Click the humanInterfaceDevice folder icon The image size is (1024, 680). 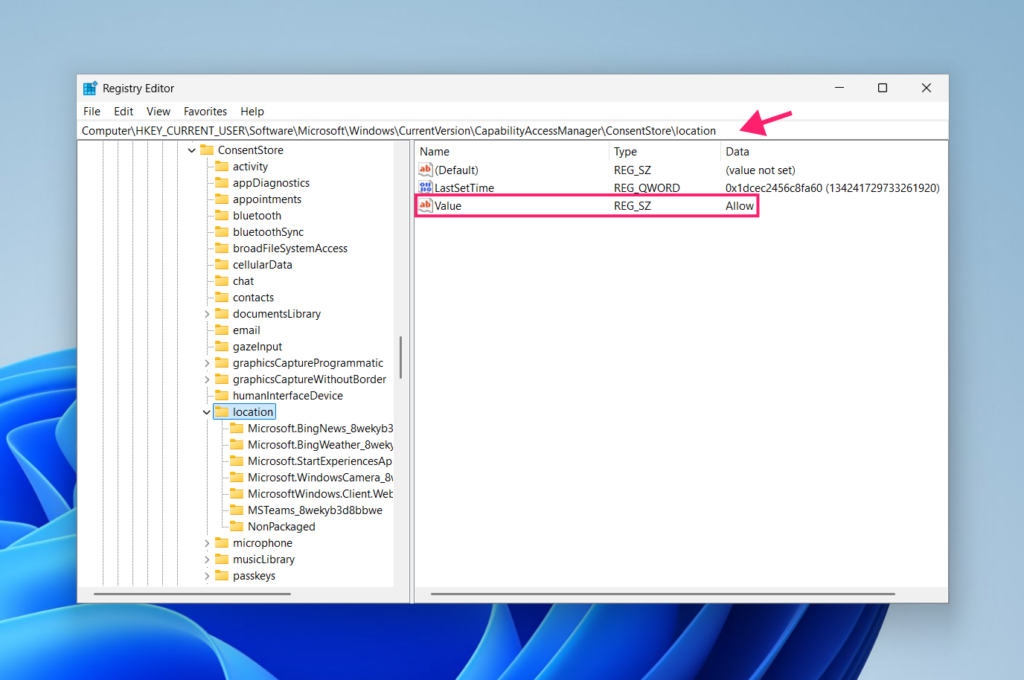pos(222,395)
